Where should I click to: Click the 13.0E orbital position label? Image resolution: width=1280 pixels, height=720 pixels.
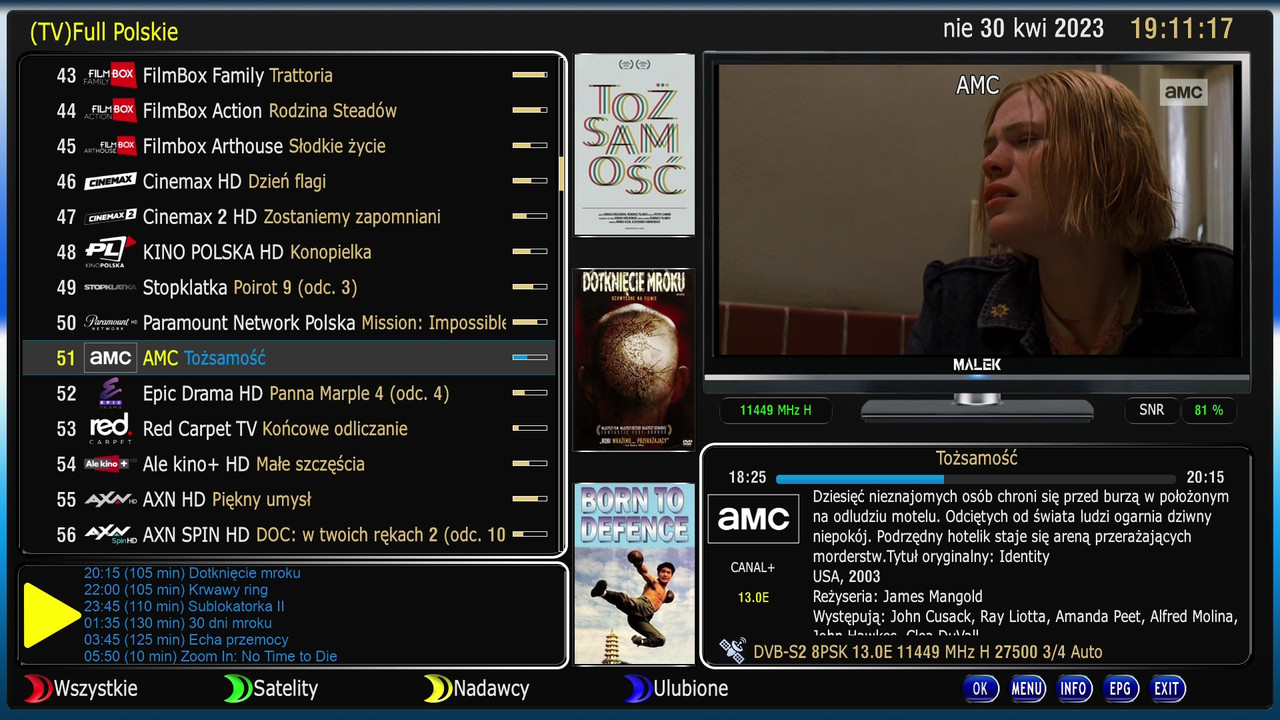tap(753, 597)
